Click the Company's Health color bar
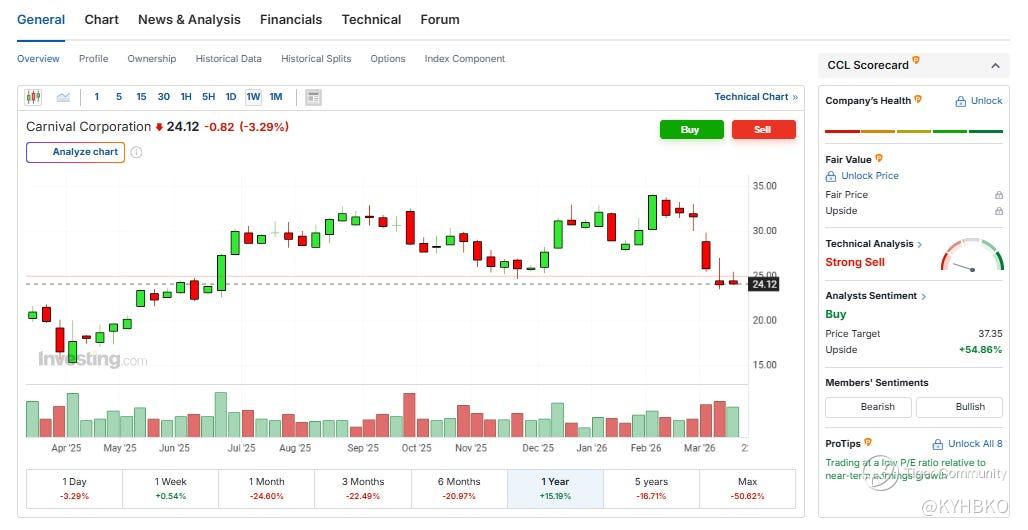Image resolution: width=1028 pixels, height=530 pixels. 913,131
